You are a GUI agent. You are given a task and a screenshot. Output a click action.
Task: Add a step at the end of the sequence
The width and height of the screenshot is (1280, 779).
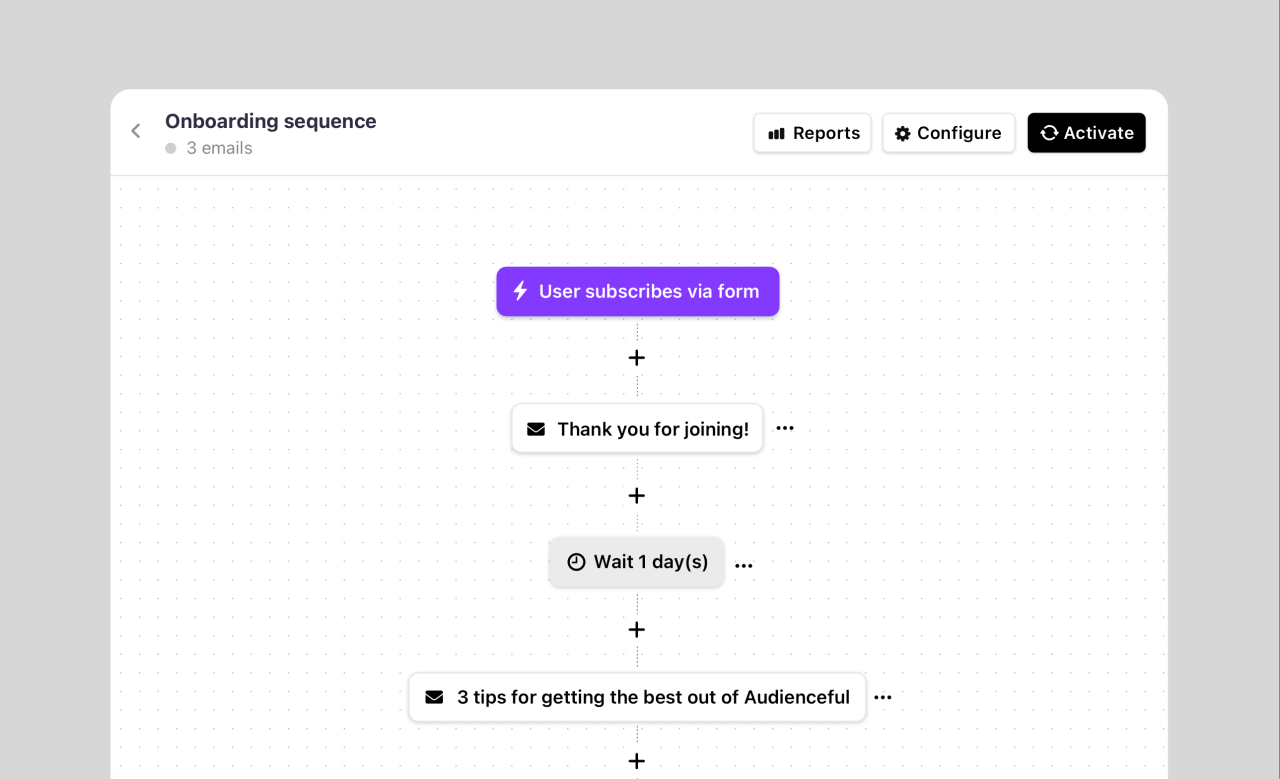637,761
